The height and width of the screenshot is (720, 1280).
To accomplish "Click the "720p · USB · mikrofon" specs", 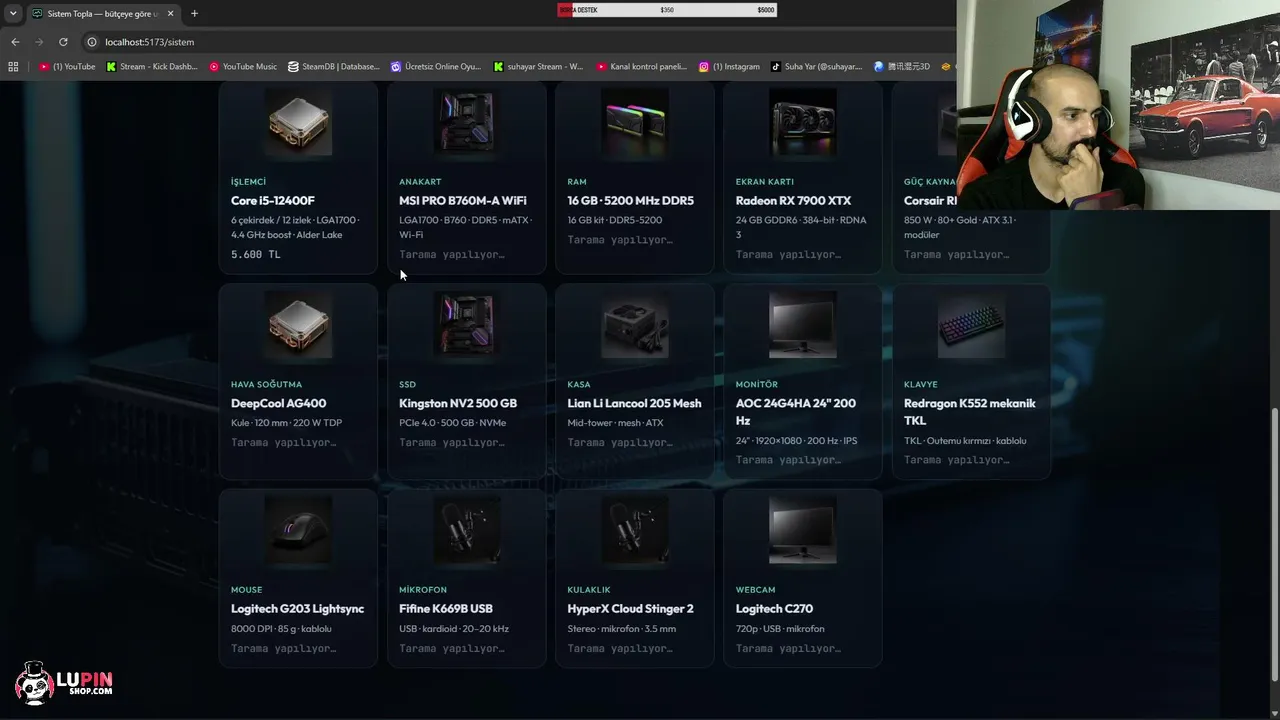I will click(x=780, y=629).
